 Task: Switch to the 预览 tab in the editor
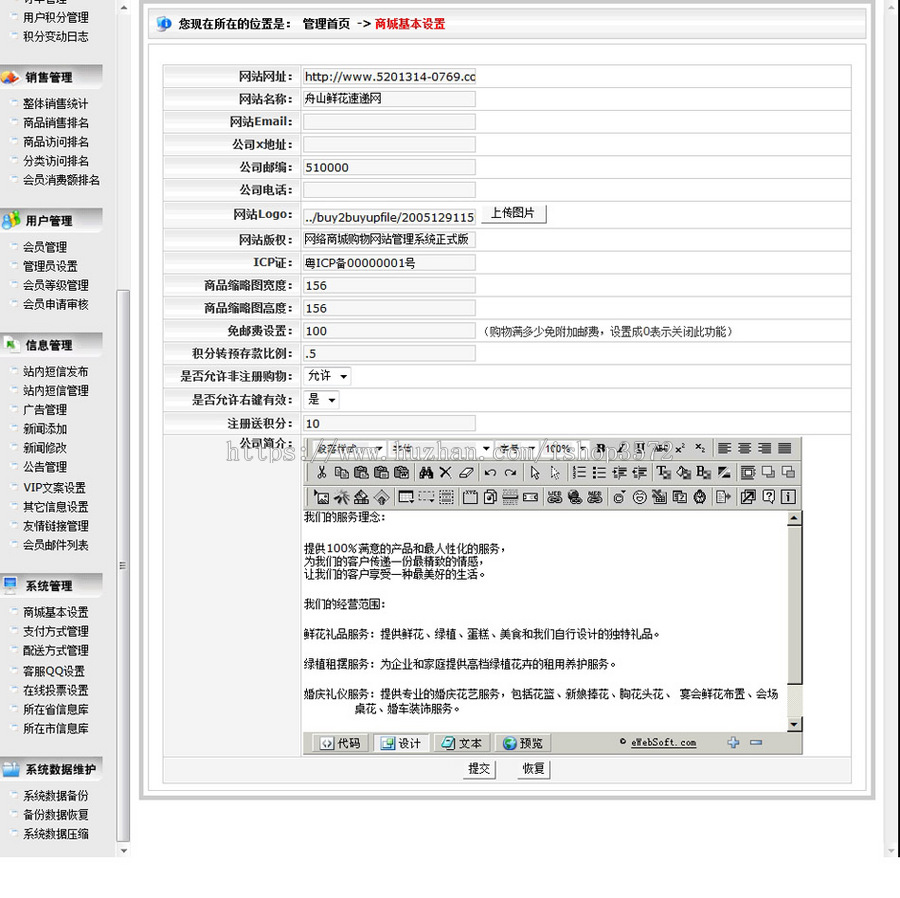(x=524, y=742)
